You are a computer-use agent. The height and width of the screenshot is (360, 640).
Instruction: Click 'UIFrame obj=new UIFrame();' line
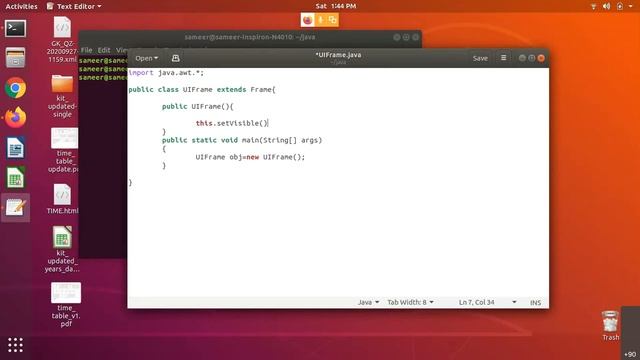click(x=250, y=157)
